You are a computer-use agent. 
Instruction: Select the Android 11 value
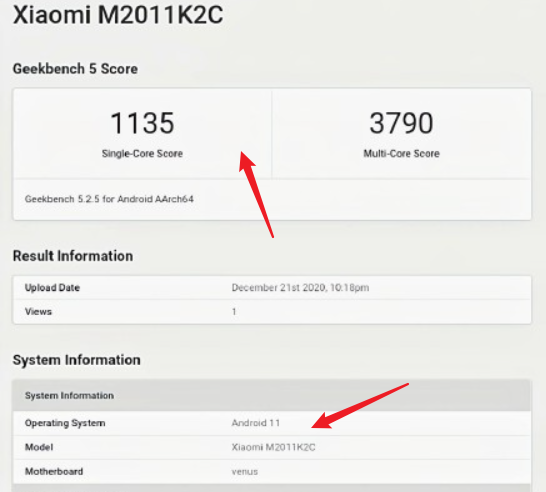point(256,423)
